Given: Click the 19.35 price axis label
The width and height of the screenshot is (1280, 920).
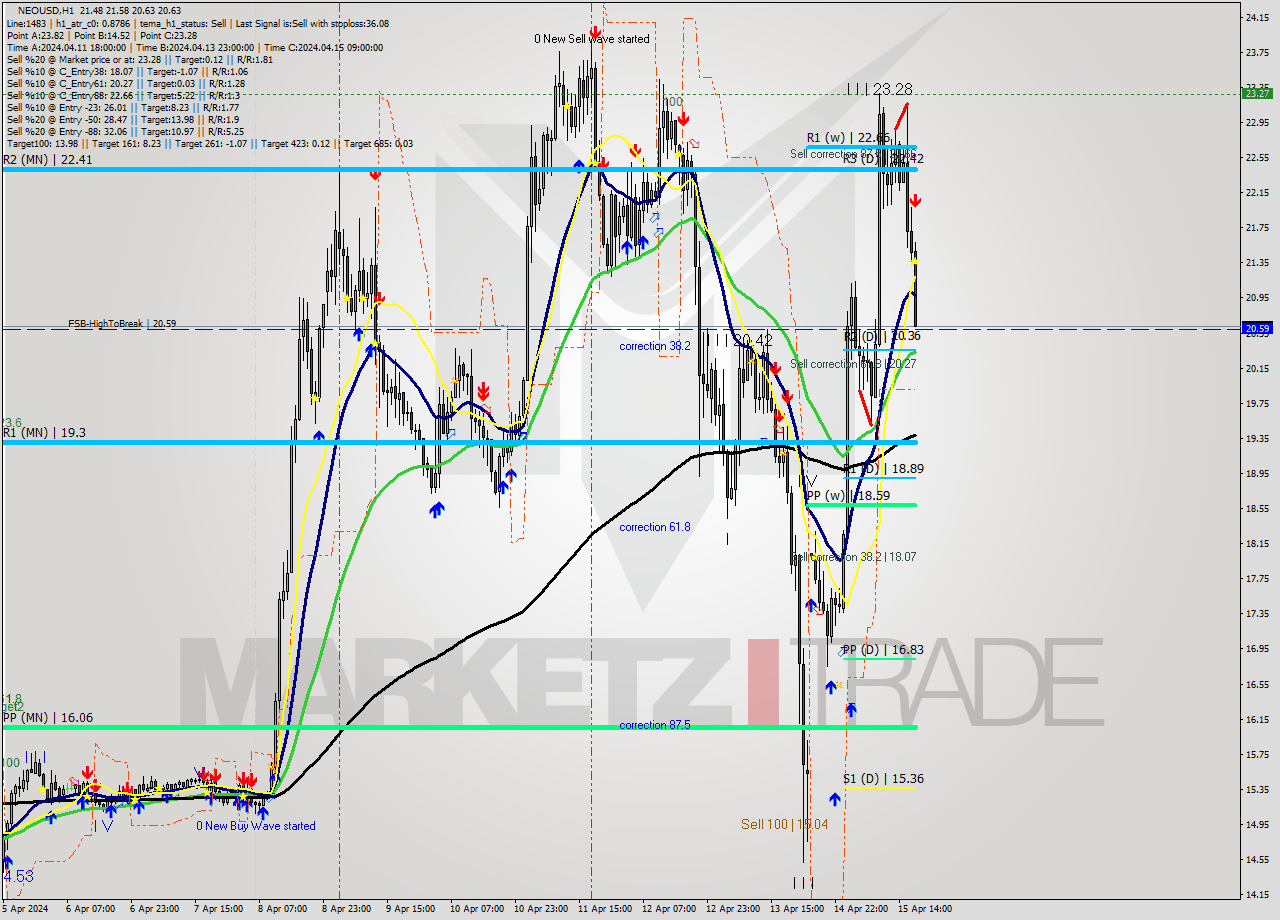Looking at the screenshot, I should (x=1258, y=438).
